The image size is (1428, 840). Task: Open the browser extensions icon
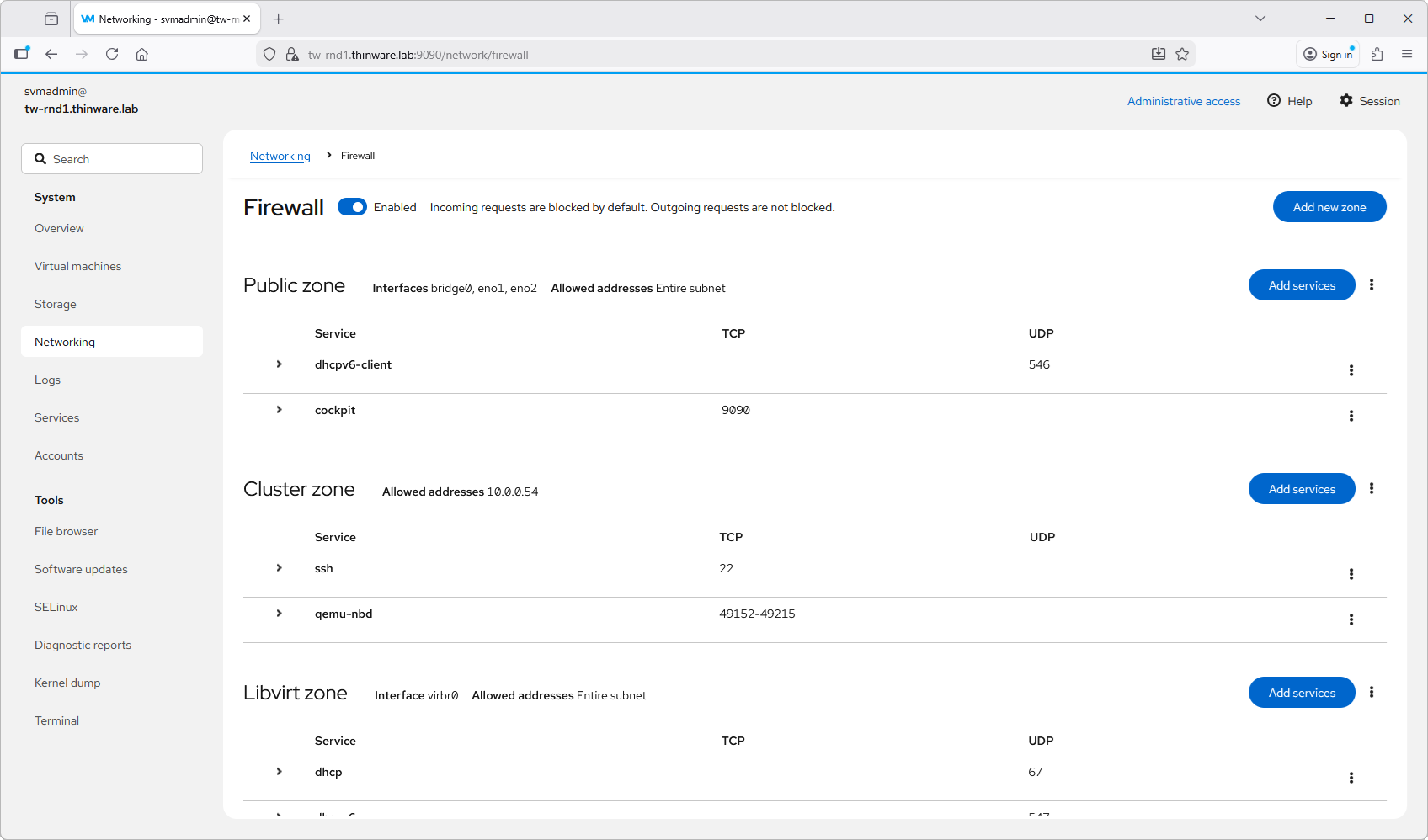[x=1377, y=54]
